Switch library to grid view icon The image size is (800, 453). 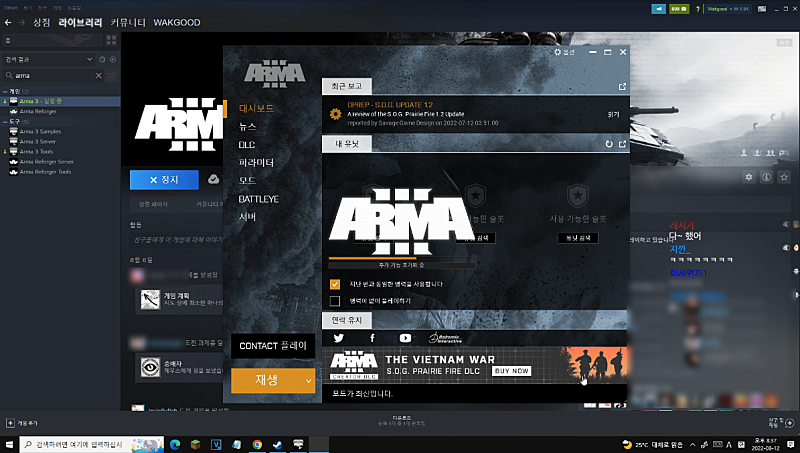tap(111, 40)
